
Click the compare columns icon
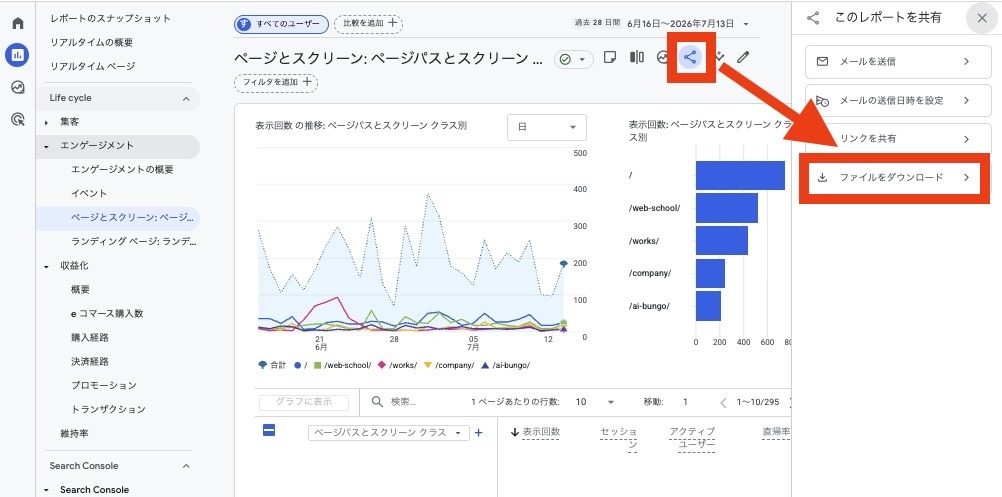point(636,57)
